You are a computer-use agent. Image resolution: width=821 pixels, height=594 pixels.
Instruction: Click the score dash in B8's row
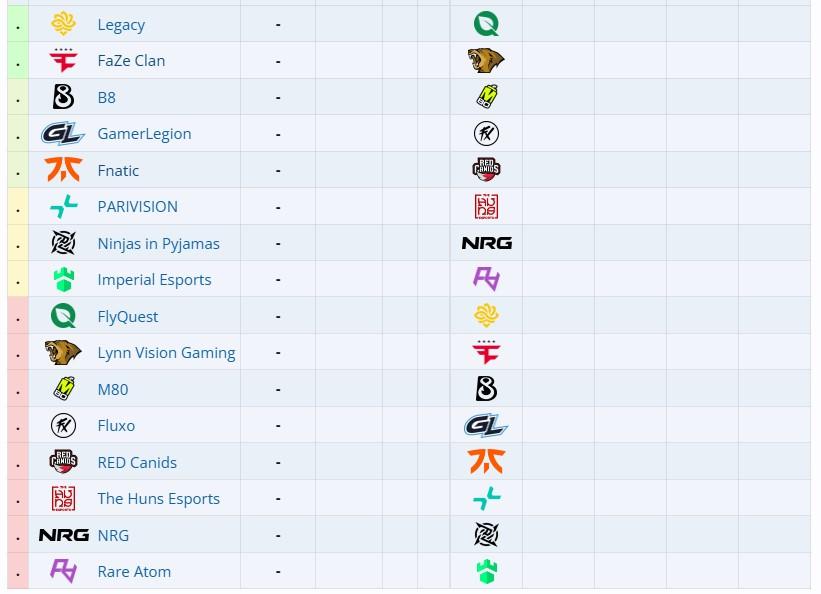[x=278, y=98]
